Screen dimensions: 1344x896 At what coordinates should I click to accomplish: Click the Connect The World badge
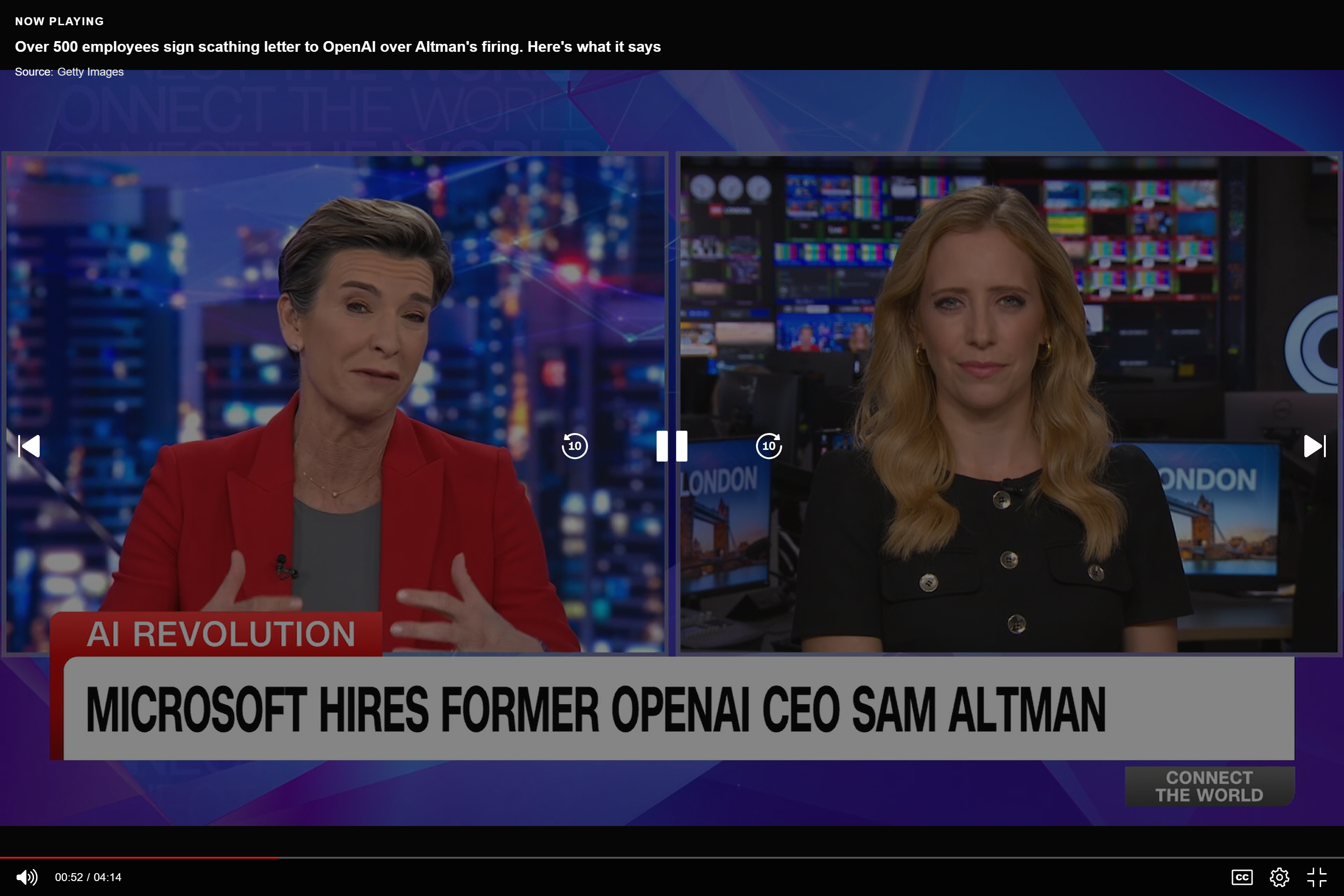pyautogui.click(x=1209, y=786)
